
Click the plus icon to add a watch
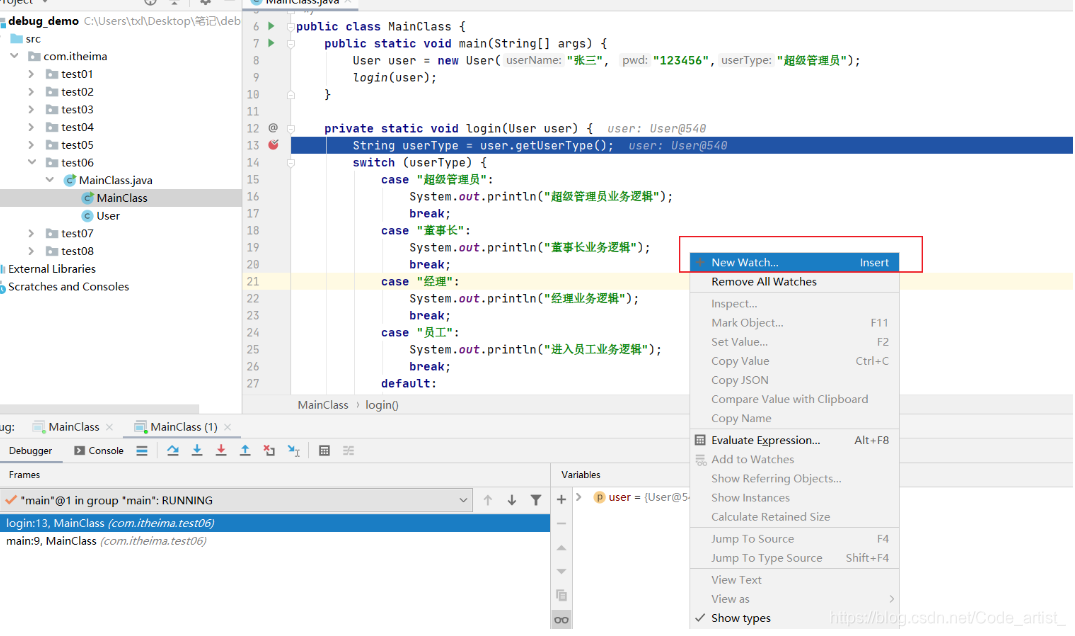point(561,500)
